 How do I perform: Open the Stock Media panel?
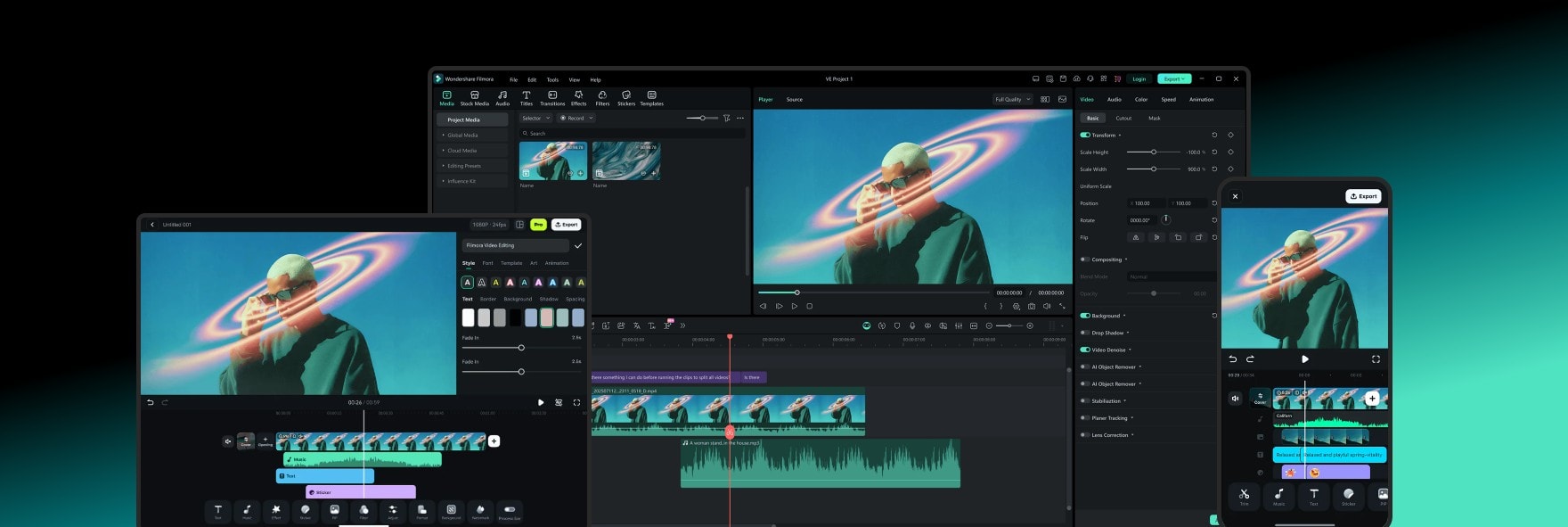click(474, 97)
